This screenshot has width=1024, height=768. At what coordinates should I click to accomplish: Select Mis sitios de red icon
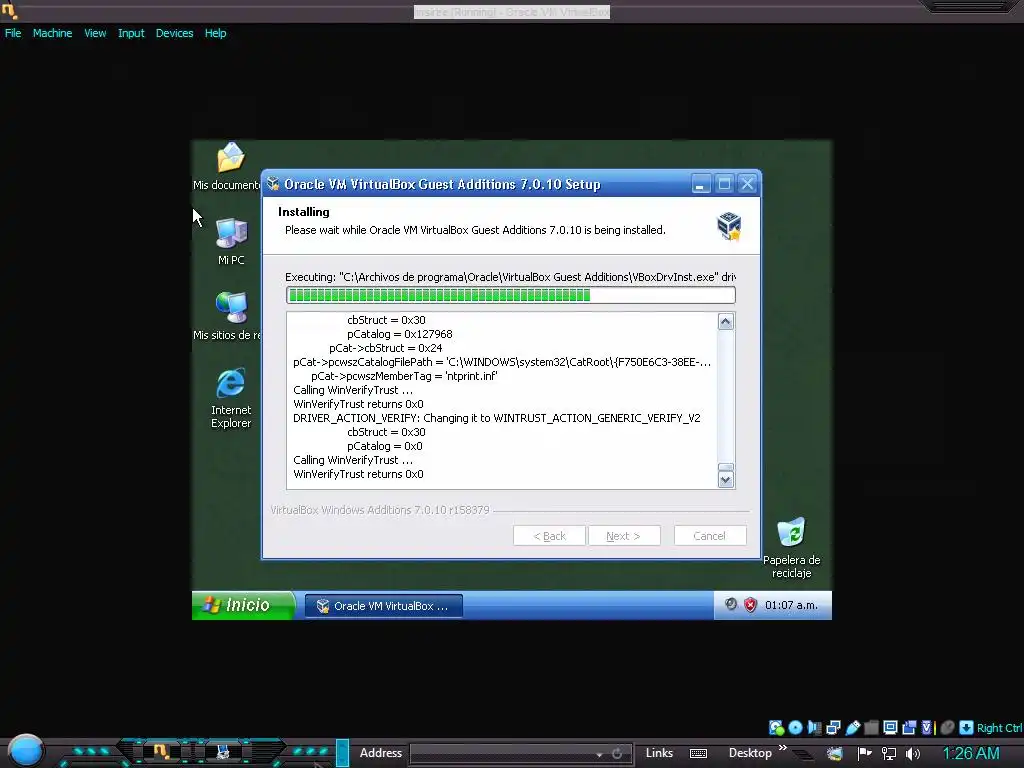coord(229,316)
